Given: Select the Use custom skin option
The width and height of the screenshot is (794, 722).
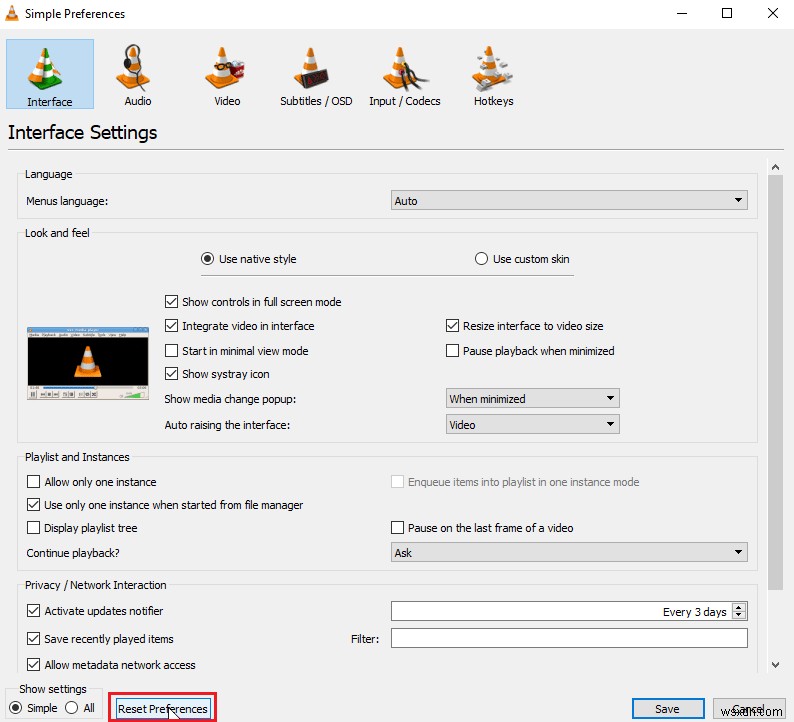Looking at the screenshot, I should pyautogui.click(x=522, y=259).
